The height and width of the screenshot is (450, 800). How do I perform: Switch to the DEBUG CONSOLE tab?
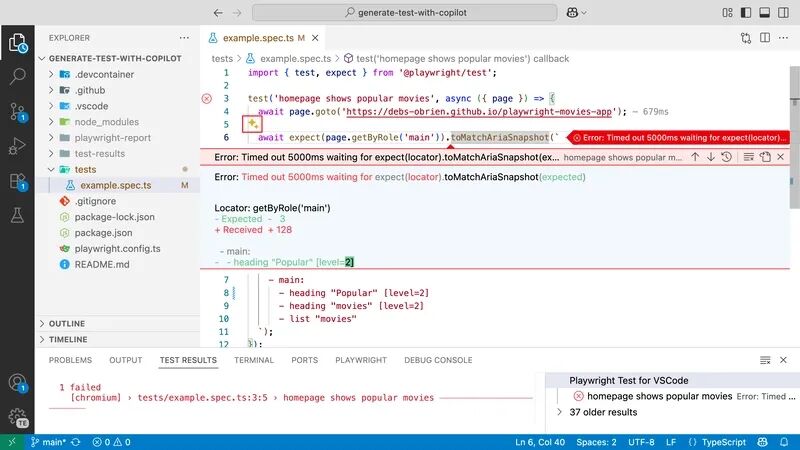[x=438, y=360]
